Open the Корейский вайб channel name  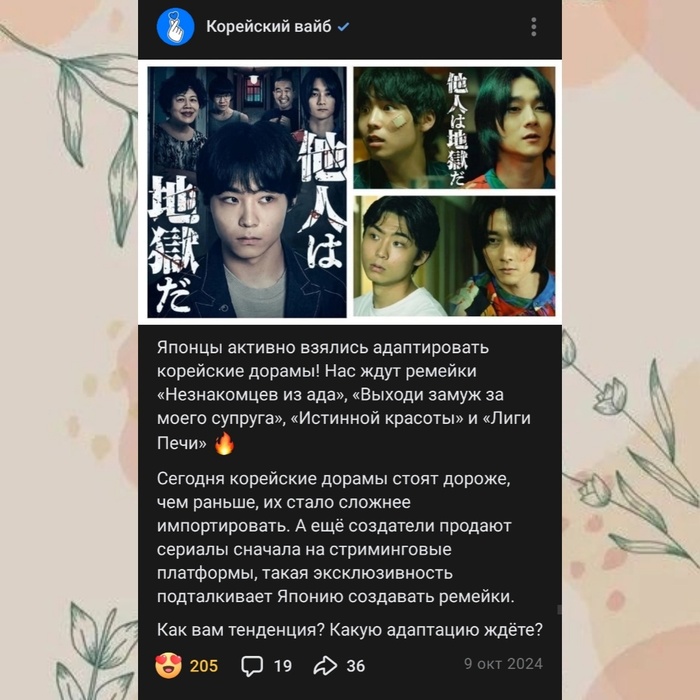tap(269, 27)
